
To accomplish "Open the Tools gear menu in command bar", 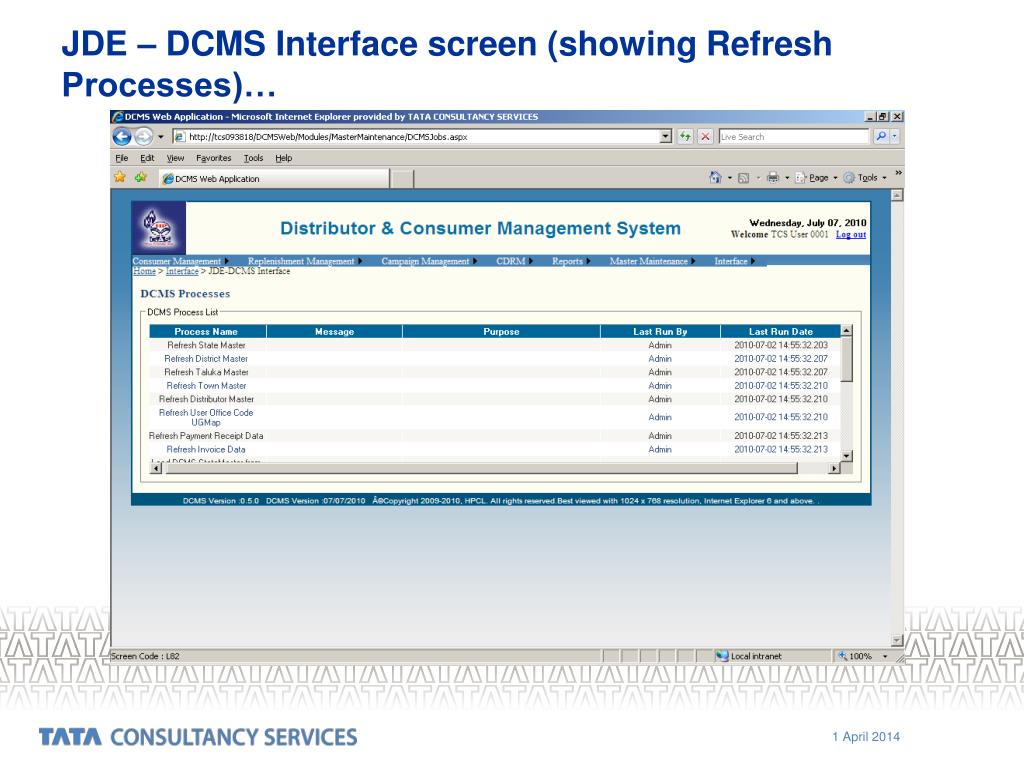I will [865, 178].
